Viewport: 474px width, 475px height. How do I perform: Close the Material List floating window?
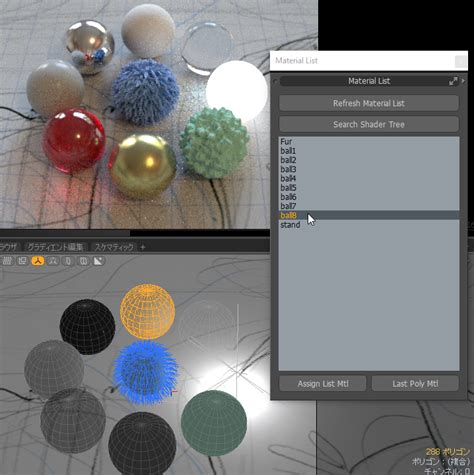pos(461,61)
